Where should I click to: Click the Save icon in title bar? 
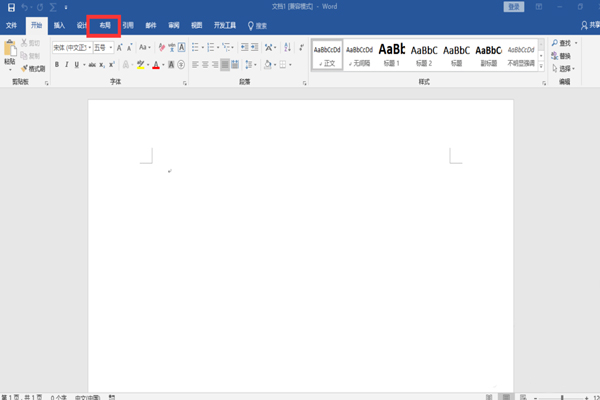pos(11,7)
